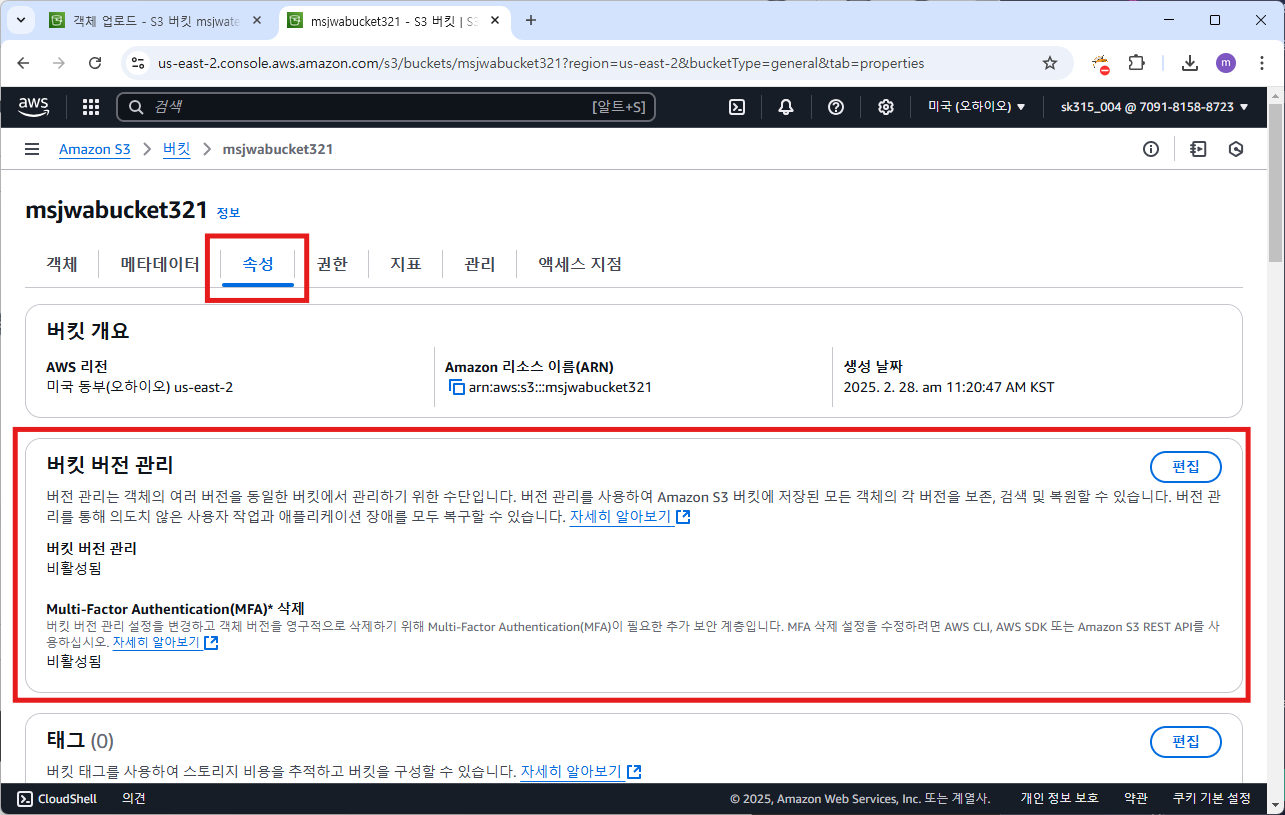Open the console settings gear
Viewport: 1285px width, 815px height.
pyautogui.click(x=885, y=107)
